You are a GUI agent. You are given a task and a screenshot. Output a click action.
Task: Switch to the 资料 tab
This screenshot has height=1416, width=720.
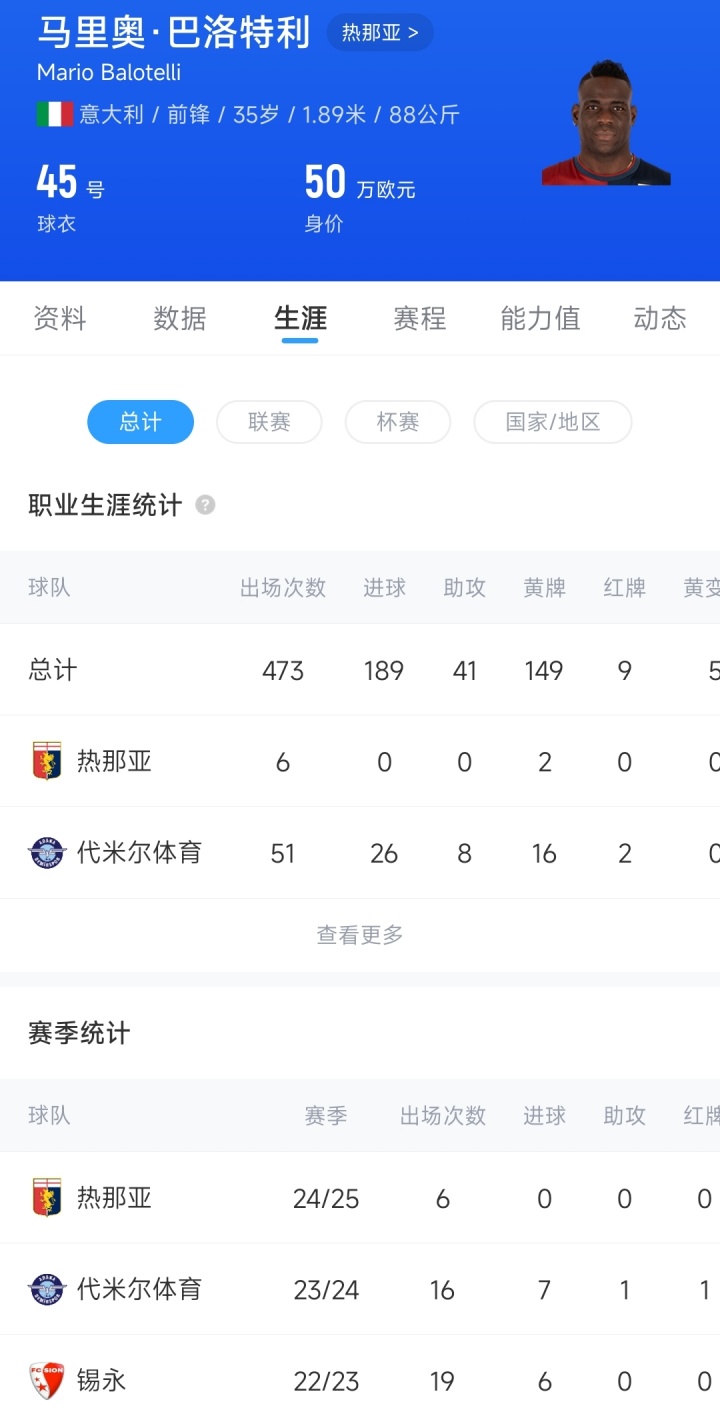pyautogui.click(x=60, y=319)
